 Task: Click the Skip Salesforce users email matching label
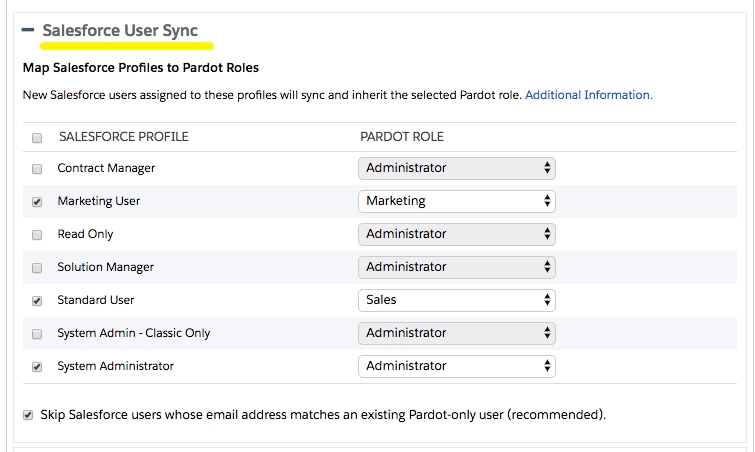click(x=323, y=414)
